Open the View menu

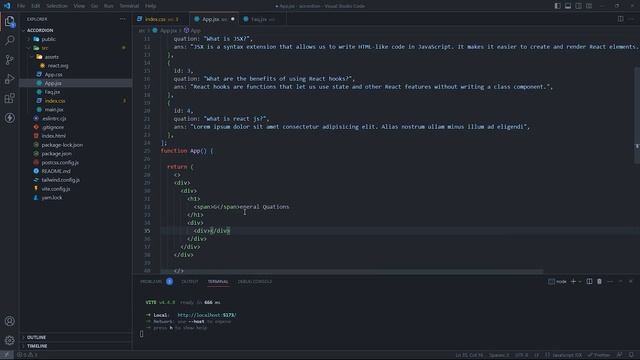(x=79, y=6)
